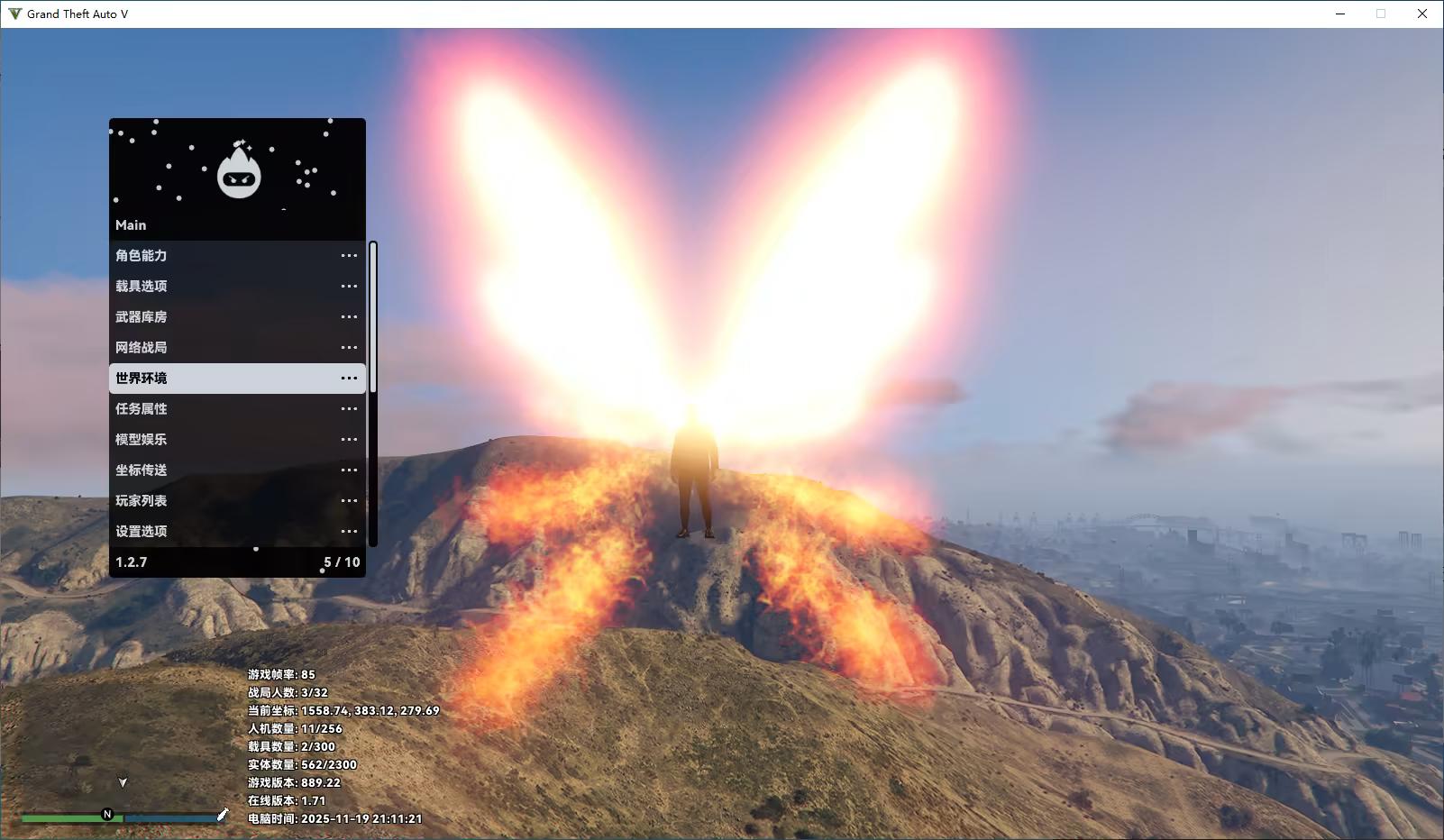Click the menu's vertical scrollbar

[x=373, y=317]
